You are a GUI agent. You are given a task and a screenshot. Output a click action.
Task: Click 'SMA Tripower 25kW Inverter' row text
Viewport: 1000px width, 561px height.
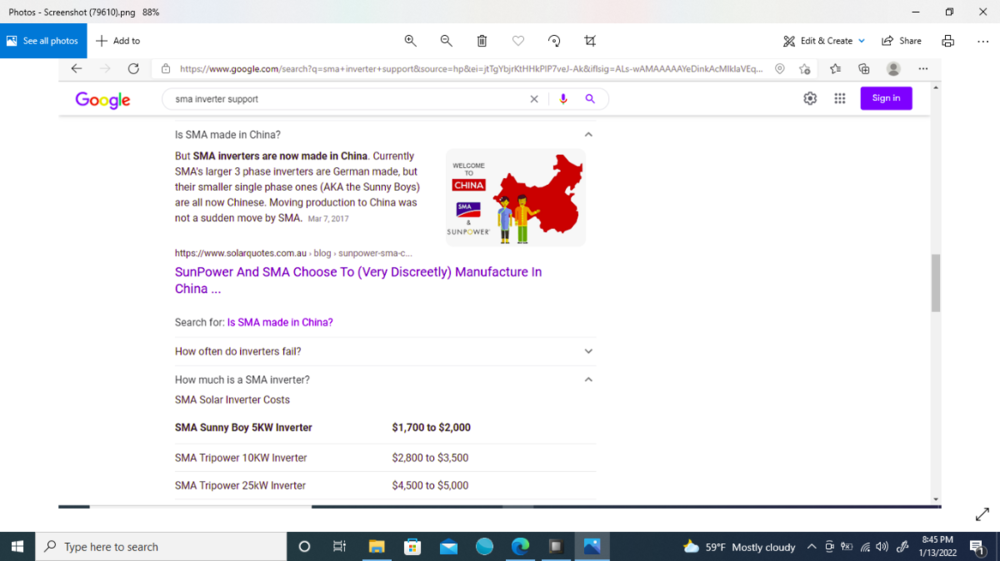pos(240,486)
